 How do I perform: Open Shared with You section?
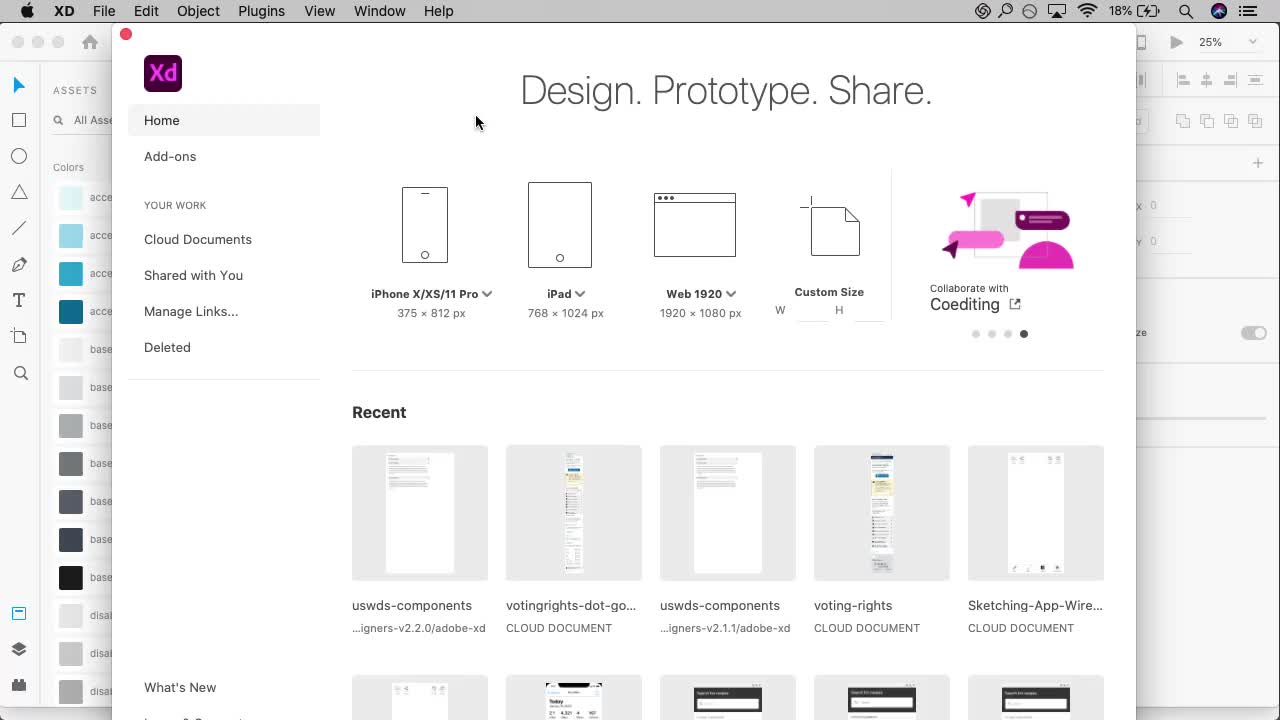pos(193,276)
